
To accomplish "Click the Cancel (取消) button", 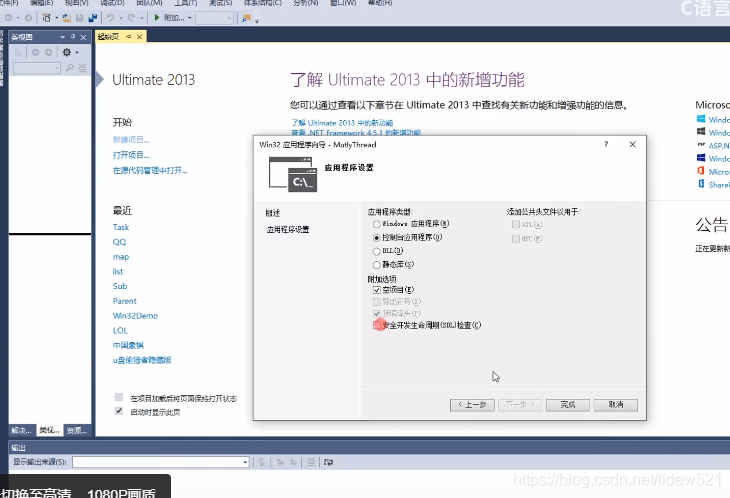I will 616,405.
